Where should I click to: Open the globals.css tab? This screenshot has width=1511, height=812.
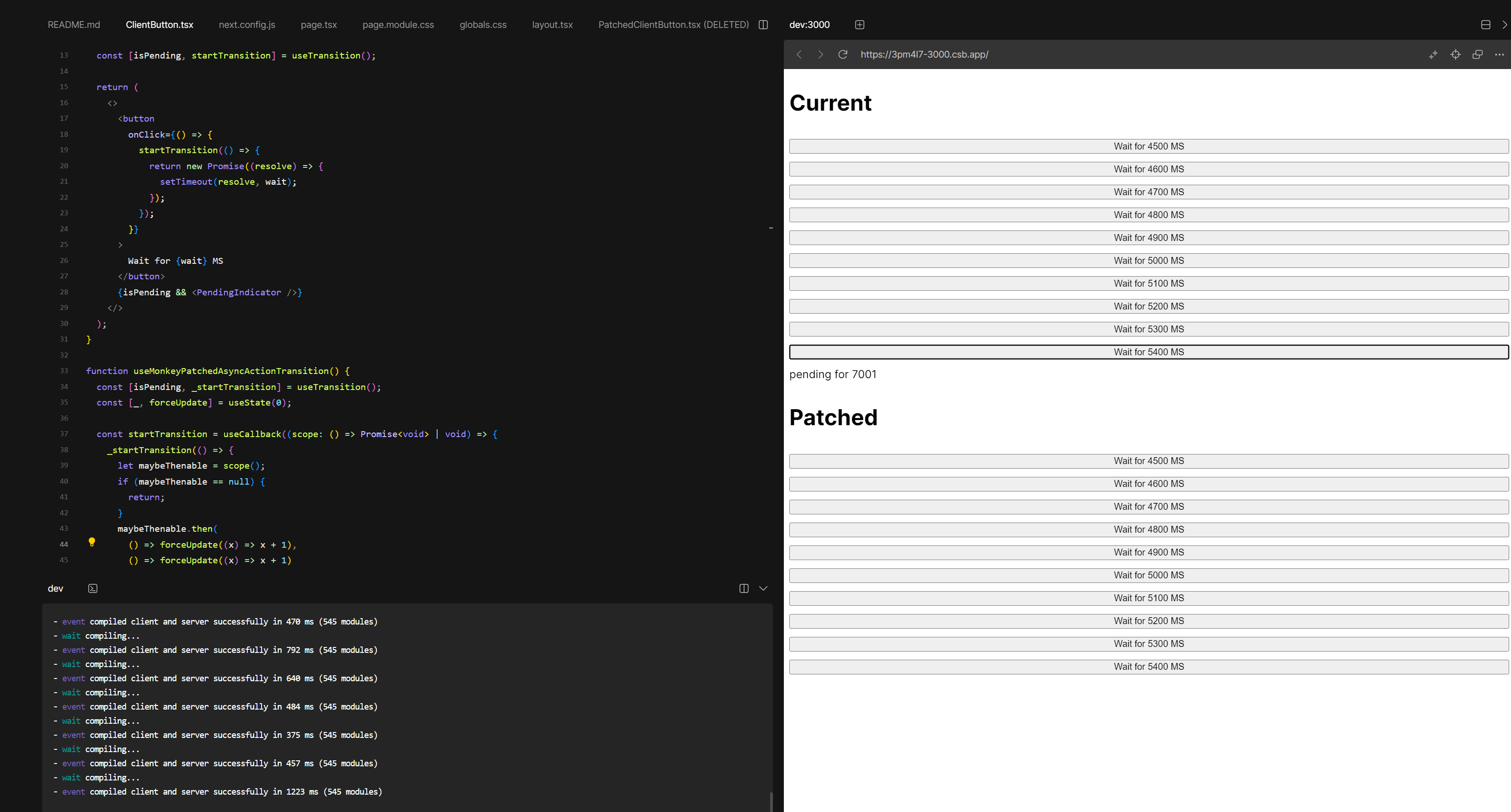point(483,25)
